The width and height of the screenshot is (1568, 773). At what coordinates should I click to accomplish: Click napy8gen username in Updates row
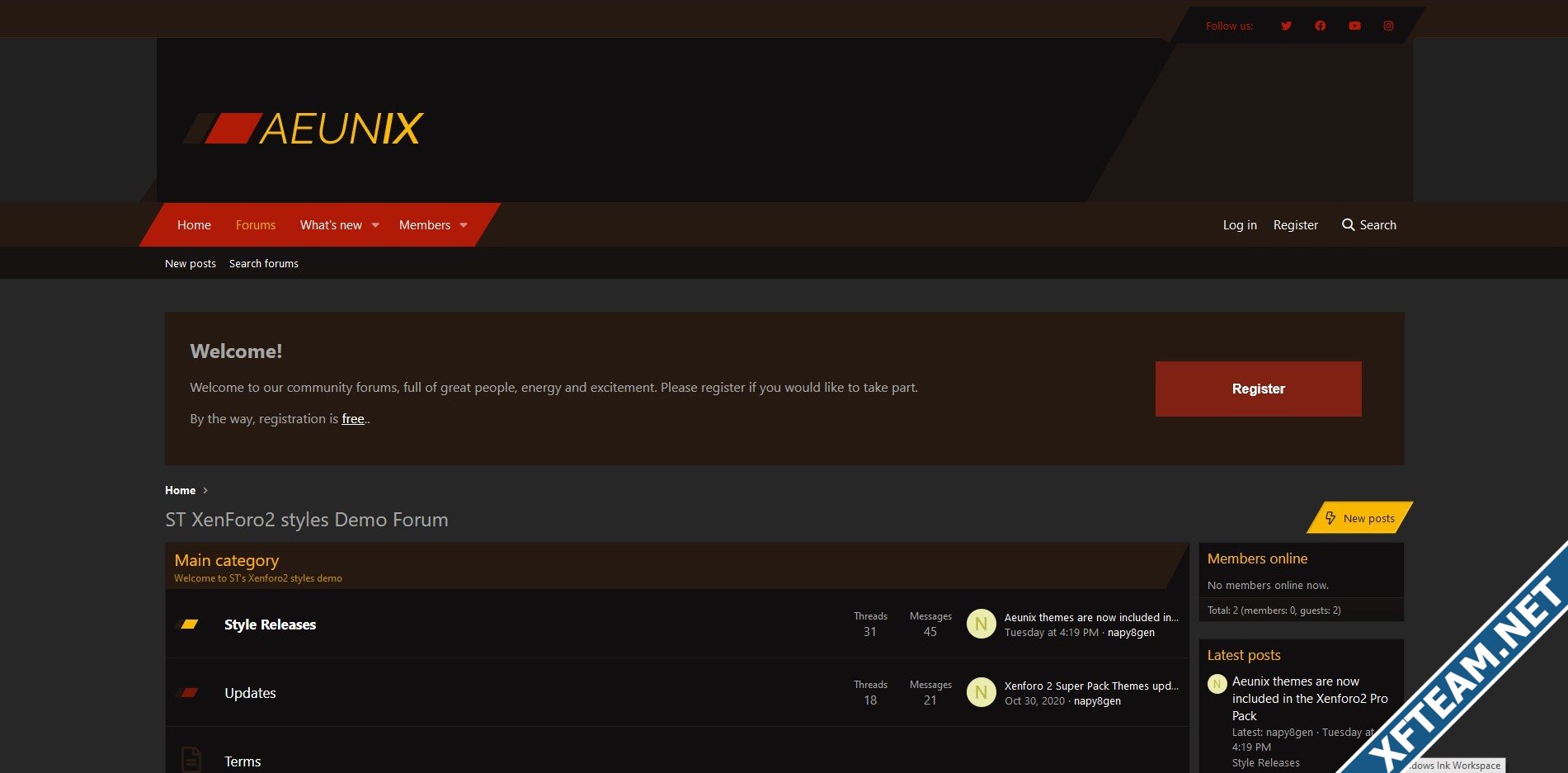tap(1097, 701)
